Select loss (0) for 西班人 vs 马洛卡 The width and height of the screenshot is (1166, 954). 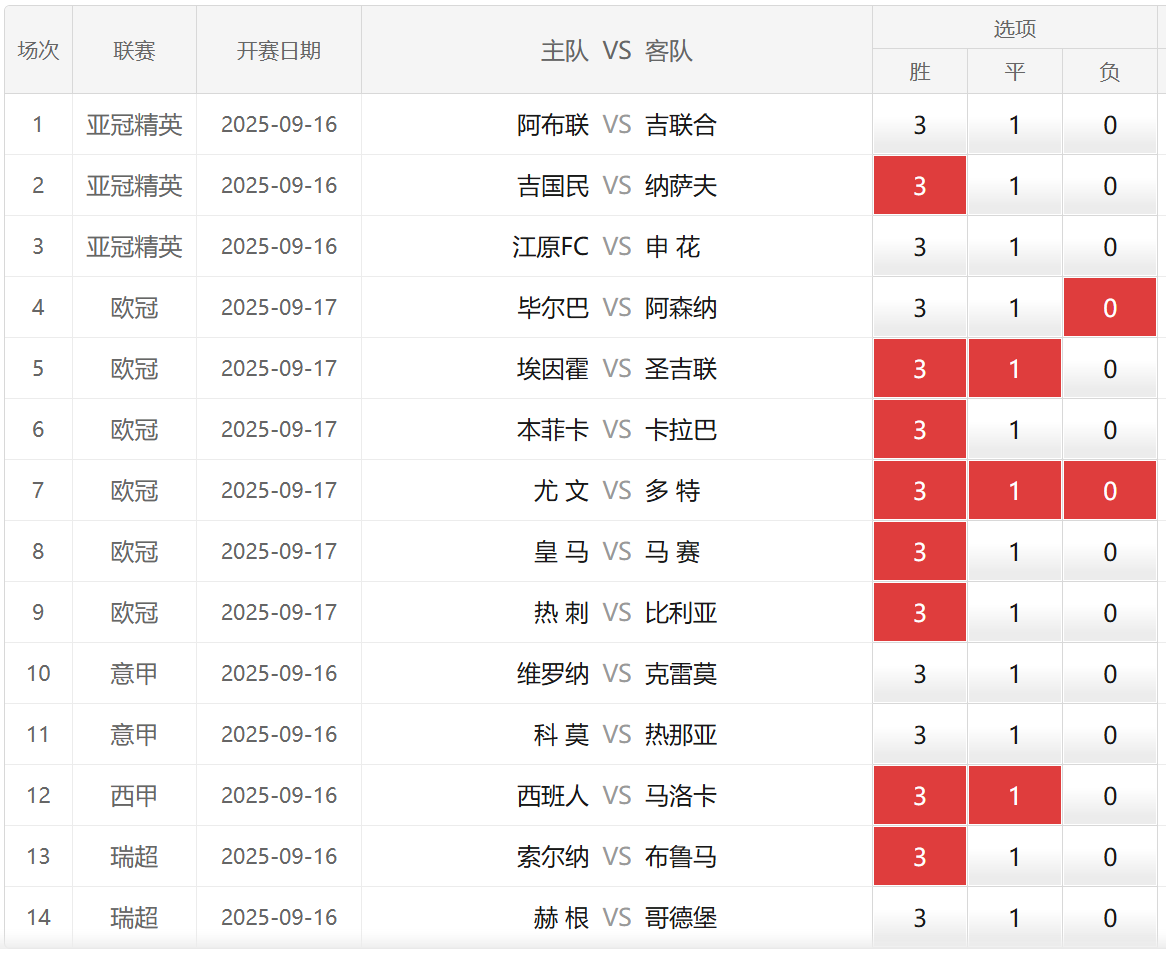[1110, 796]
